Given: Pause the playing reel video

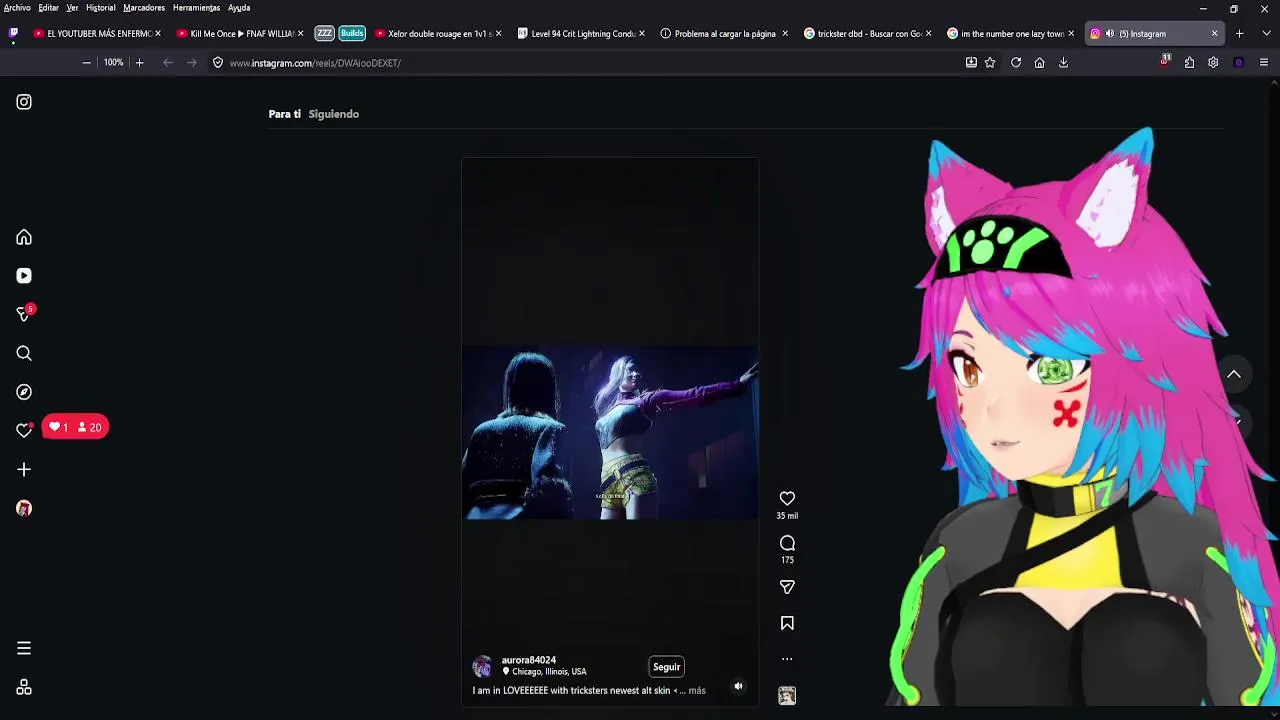Looking at the screenshot, I should [x=609, y=432].
